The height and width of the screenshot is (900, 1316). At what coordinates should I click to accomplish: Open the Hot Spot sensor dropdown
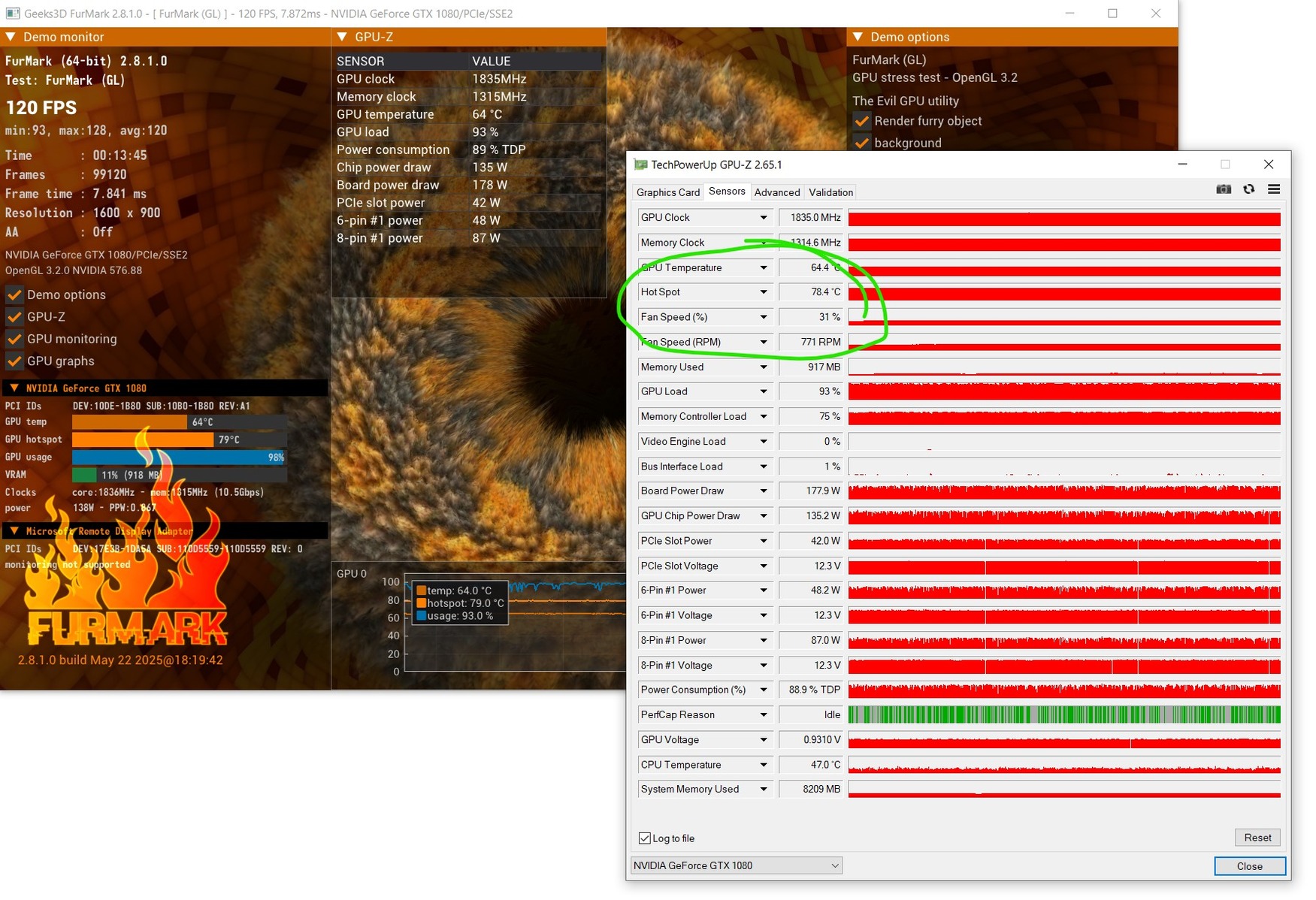tap(764, 292)
